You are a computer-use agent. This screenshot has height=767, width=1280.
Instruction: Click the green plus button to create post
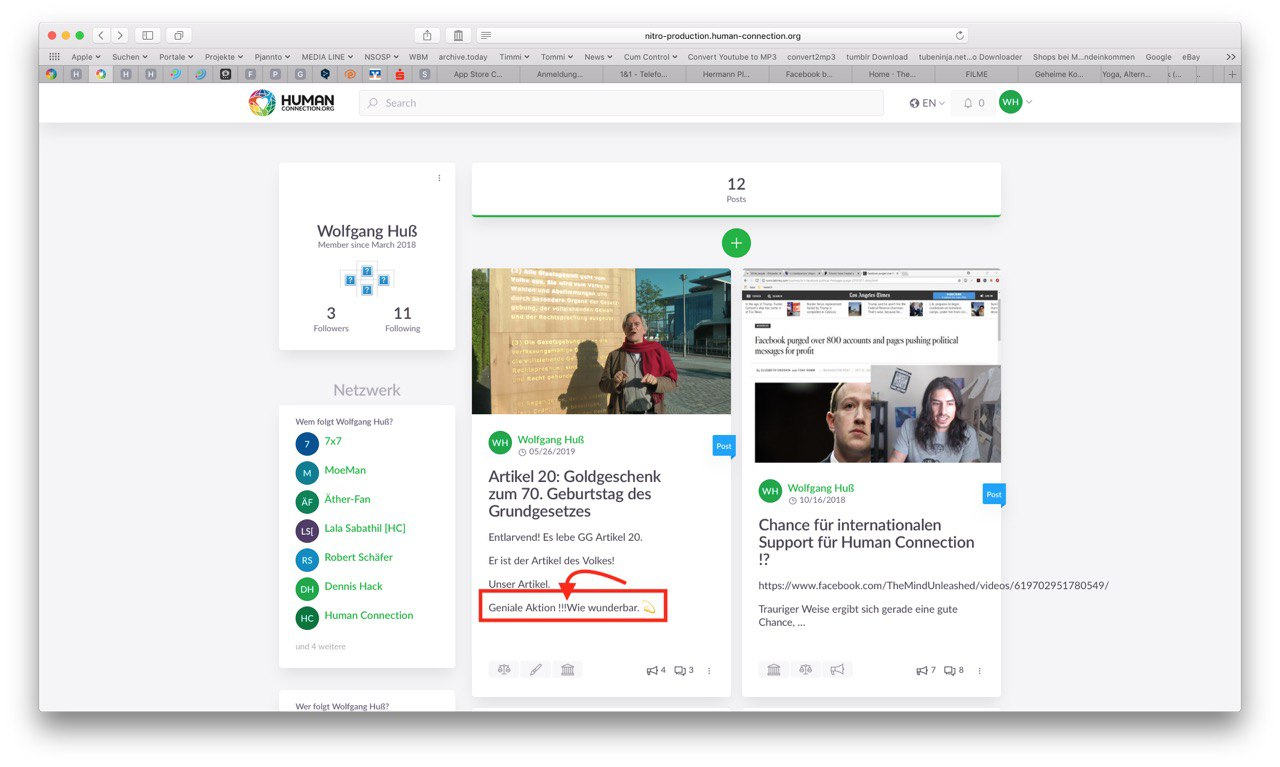pos(736,242)
